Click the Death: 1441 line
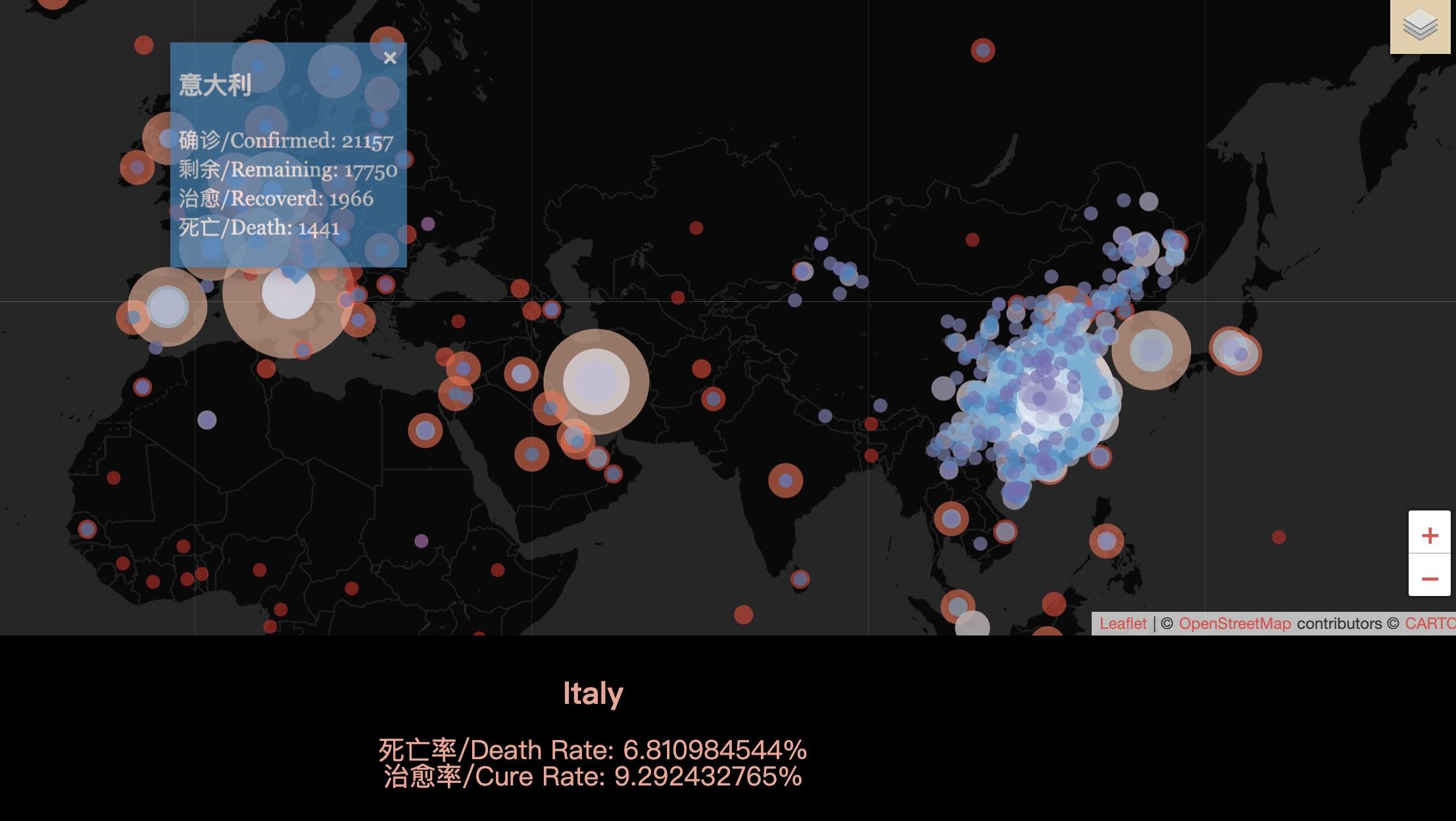Image resolution: width=1456 pixels, height=821 pixels. tap(259, 228)
